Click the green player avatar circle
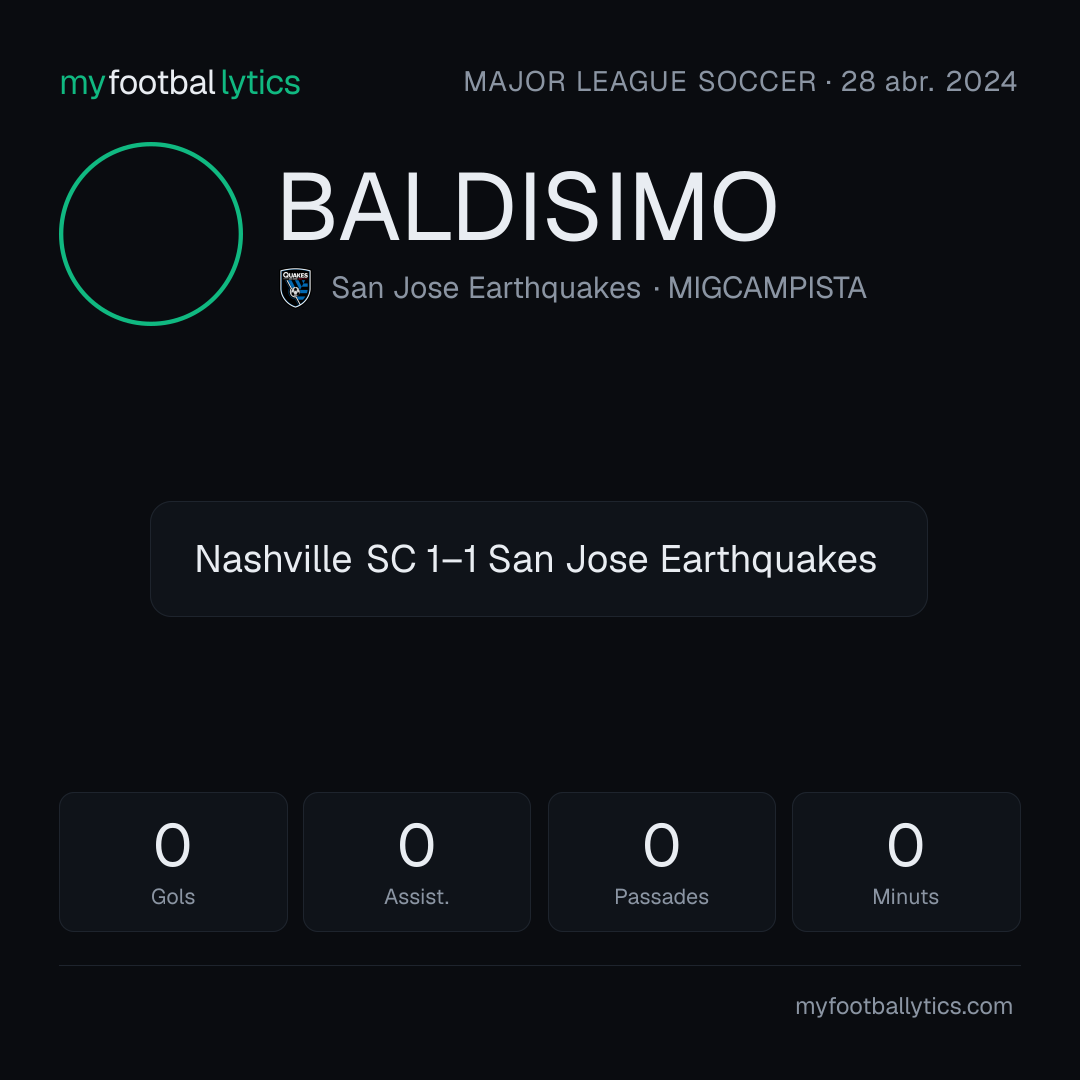 [151, 234]
